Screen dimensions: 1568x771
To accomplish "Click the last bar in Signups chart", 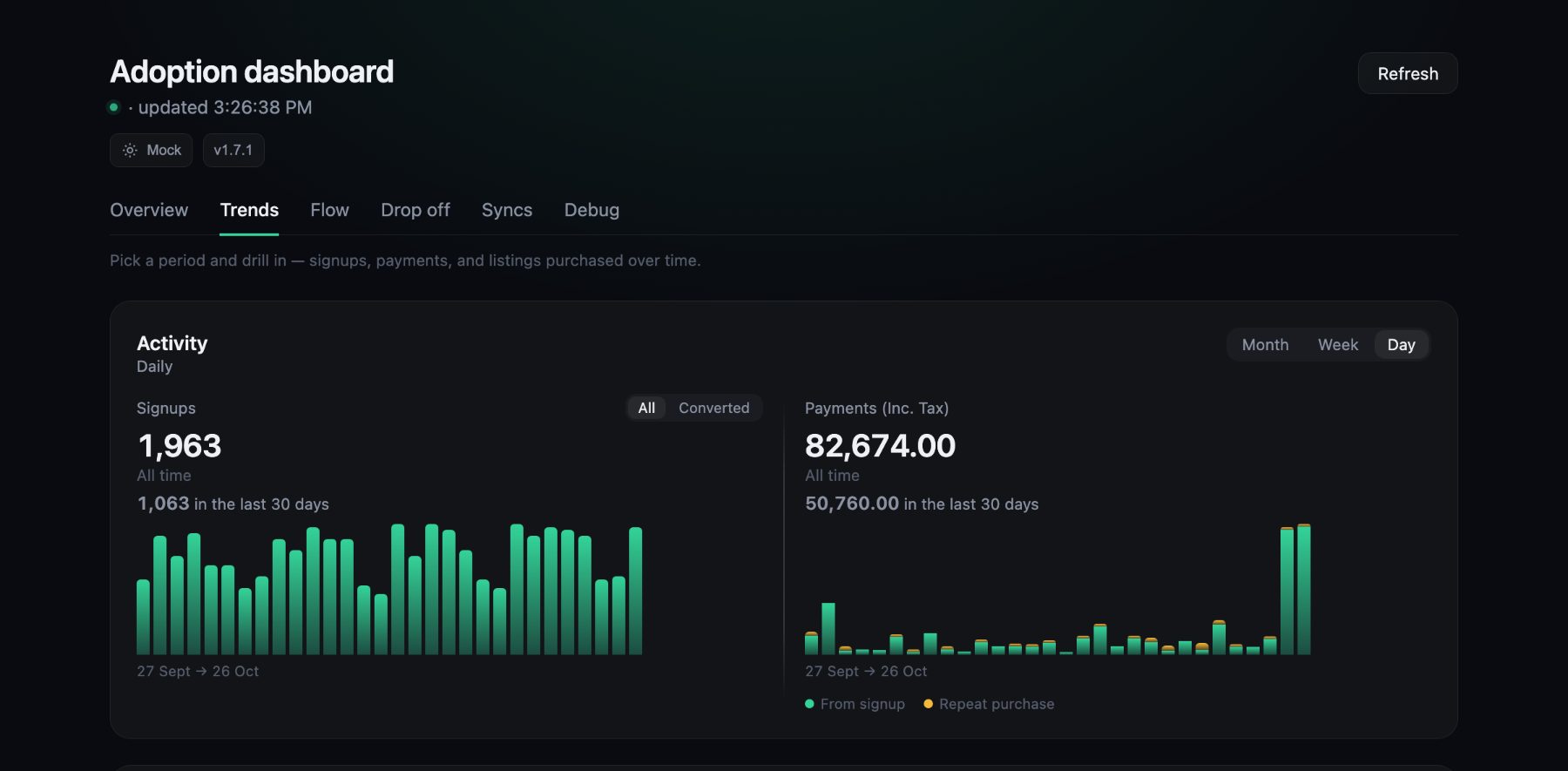I will (636, 591).
